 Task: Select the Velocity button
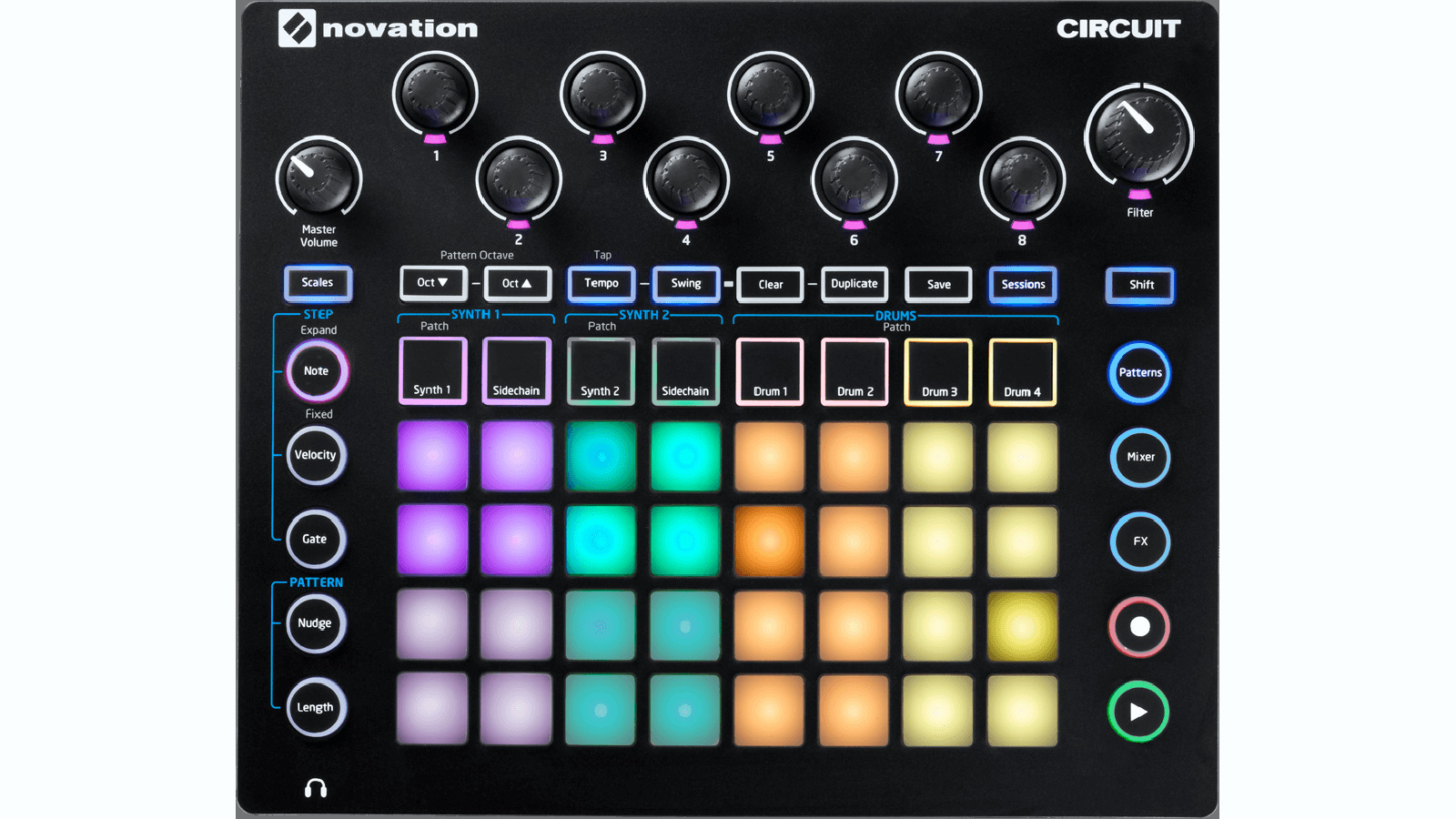[316, 455]
